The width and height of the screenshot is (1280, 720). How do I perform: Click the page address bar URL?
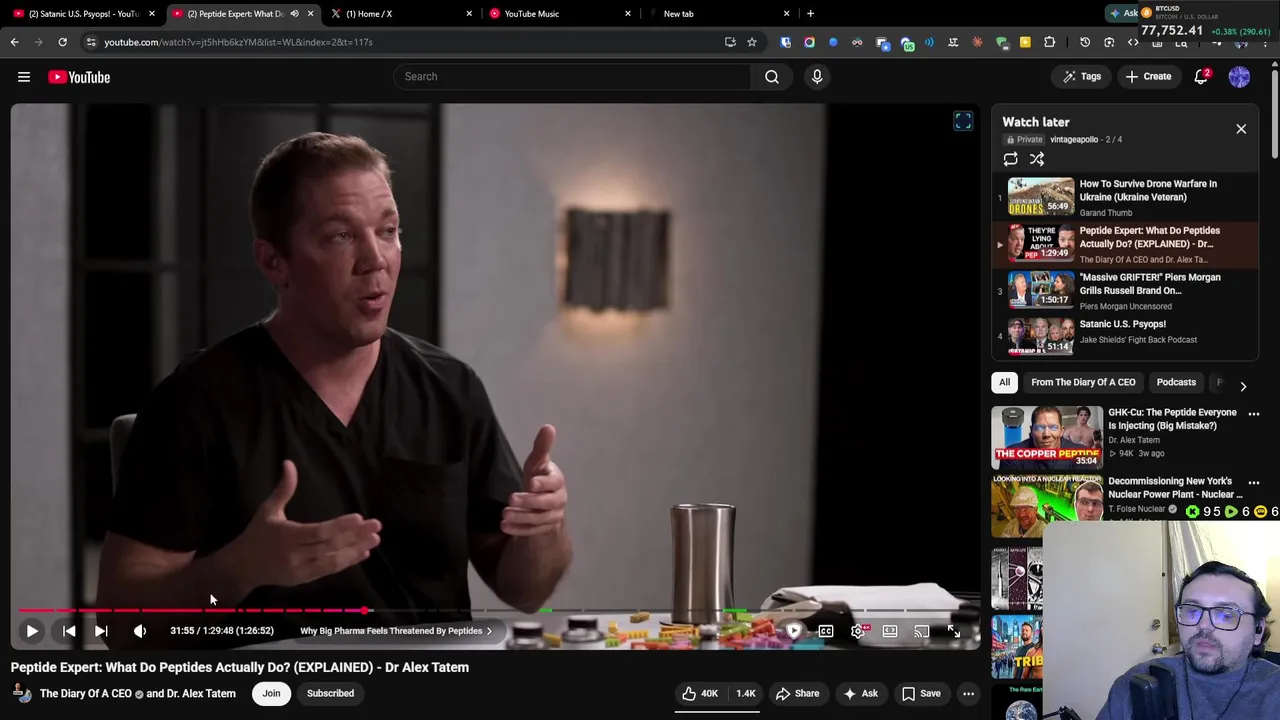238,42
